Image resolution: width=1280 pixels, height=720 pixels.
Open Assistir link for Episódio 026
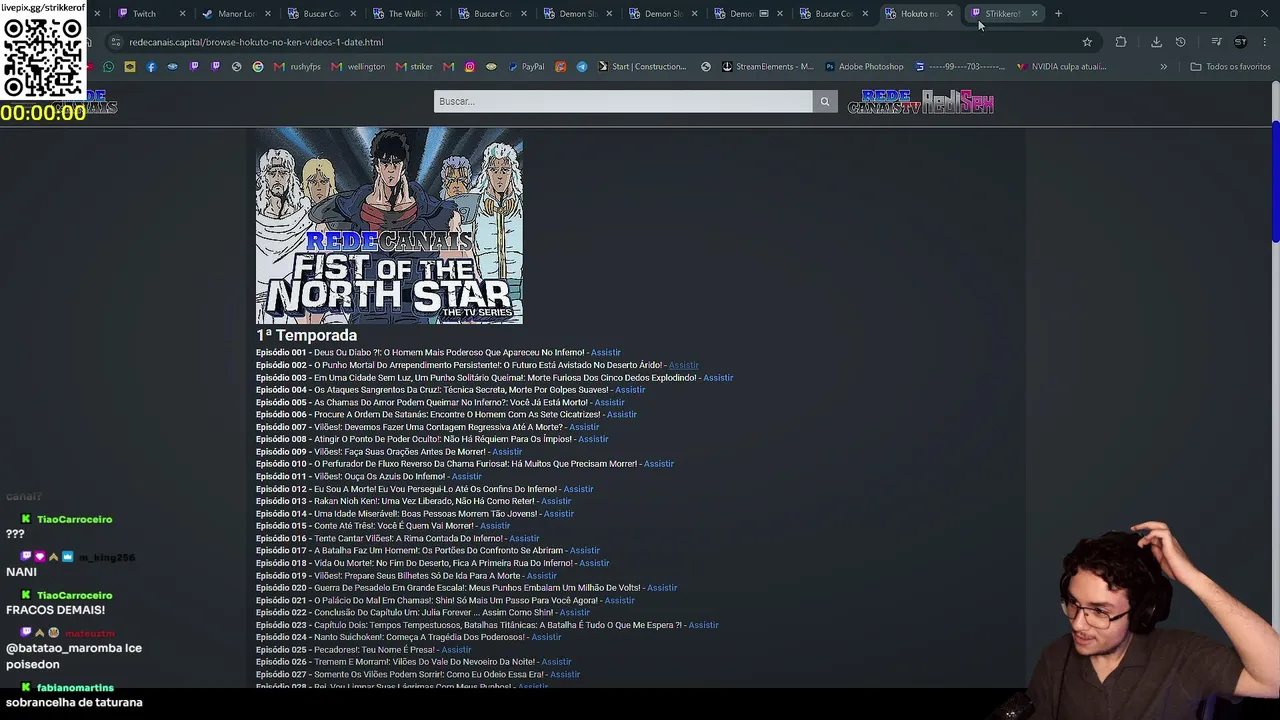[556, 662]
